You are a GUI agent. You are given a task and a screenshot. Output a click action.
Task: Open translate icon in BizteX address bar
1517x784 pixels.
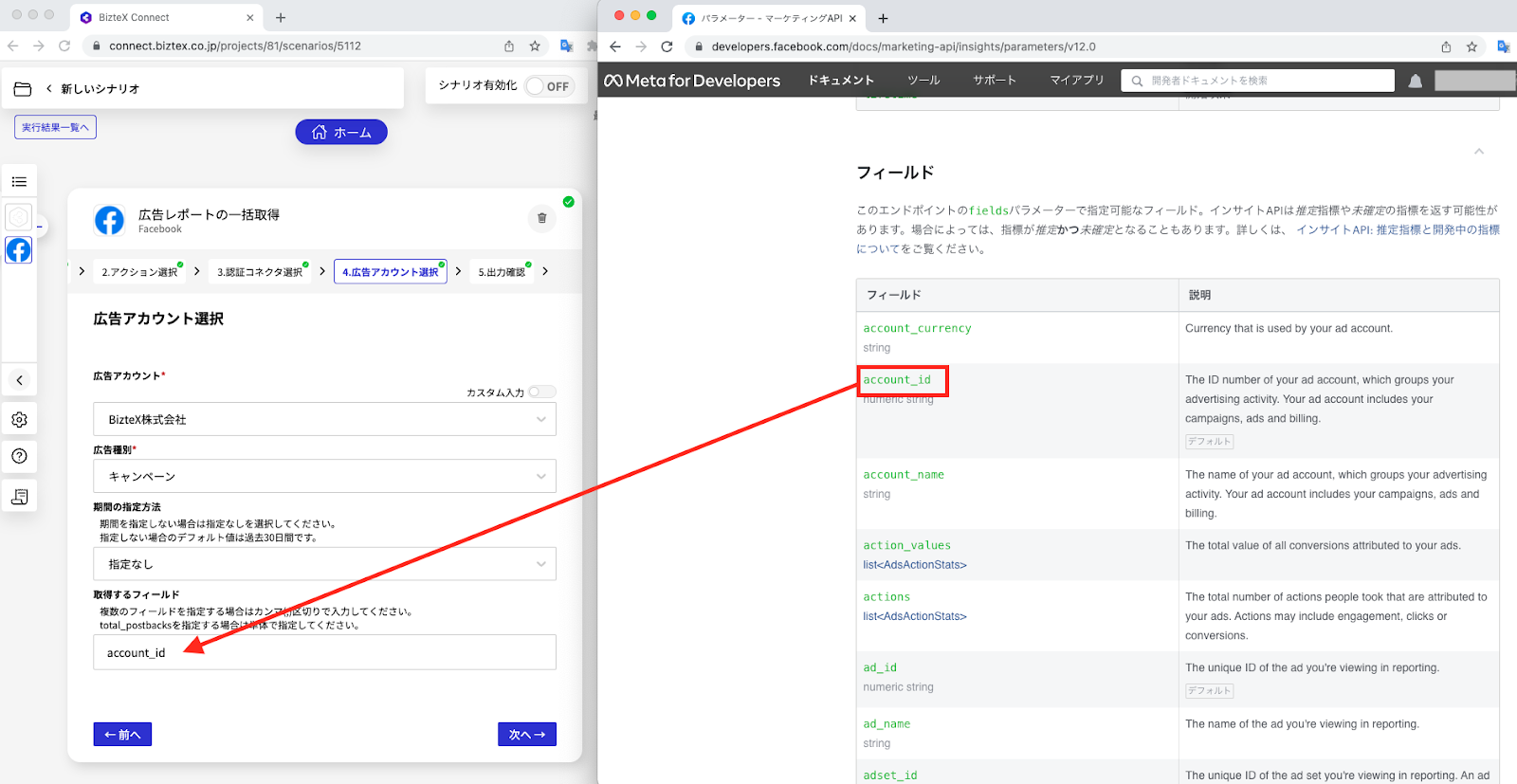coord(566,46)
